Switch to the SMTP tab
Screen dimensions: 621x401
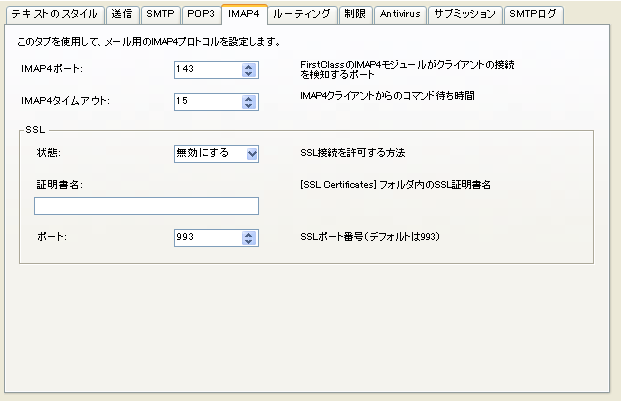click(x=159, y=15)
